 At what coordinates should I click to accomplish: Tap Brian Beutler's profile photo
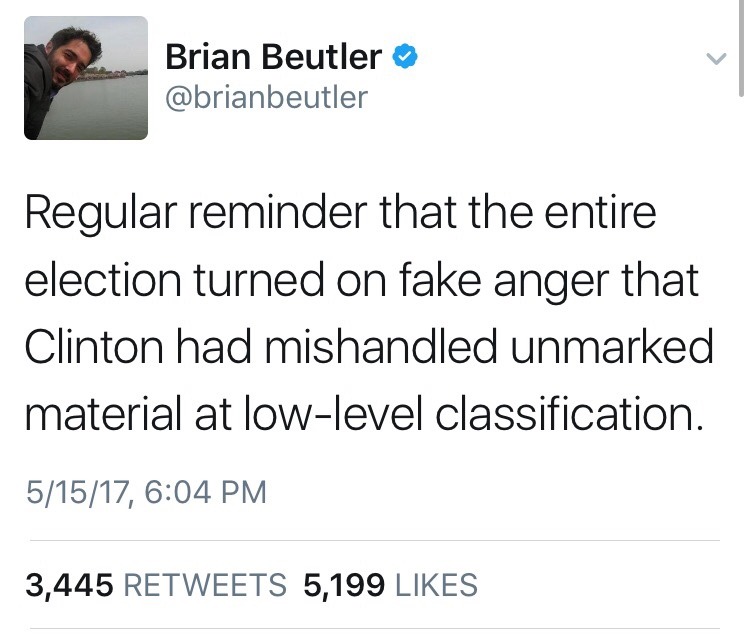pyautogui.click(x=86, y=77)
